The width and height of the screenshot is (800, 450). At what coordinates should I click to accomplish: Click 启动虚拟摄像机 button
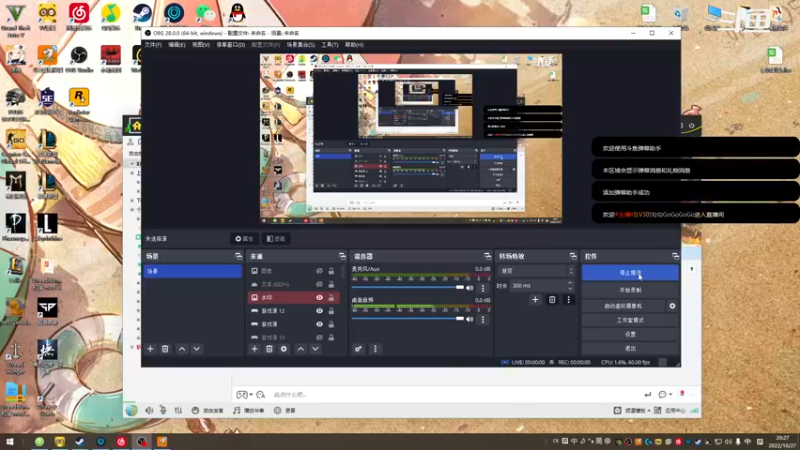click(x=623, y=306)
